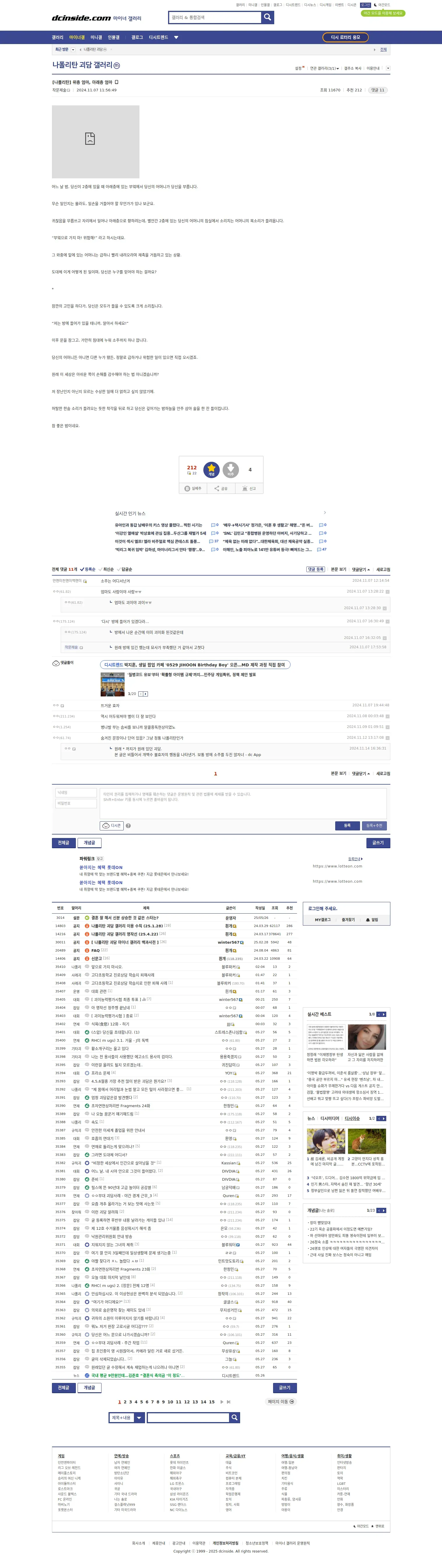Click the 비추 downvote arrow icon
The width and height of the screenshot is (442, 1568).
click(x=231, y=469)
